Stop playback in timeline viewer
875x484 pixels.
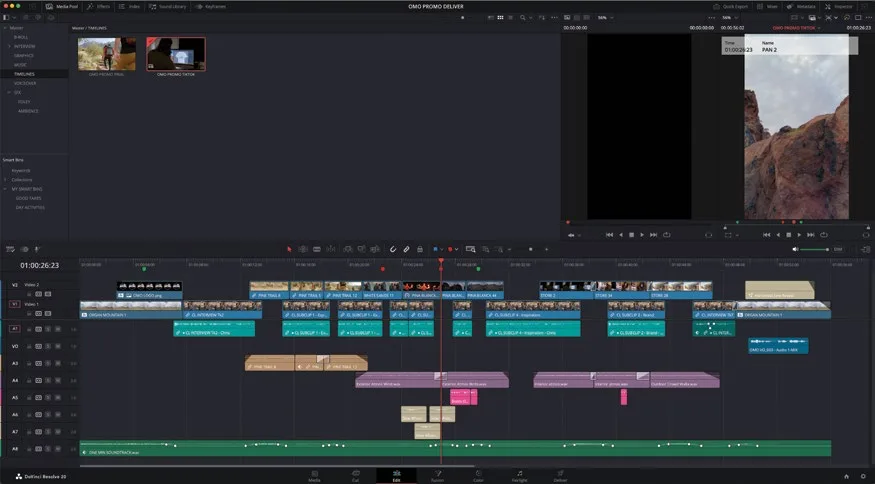[789, 235]
